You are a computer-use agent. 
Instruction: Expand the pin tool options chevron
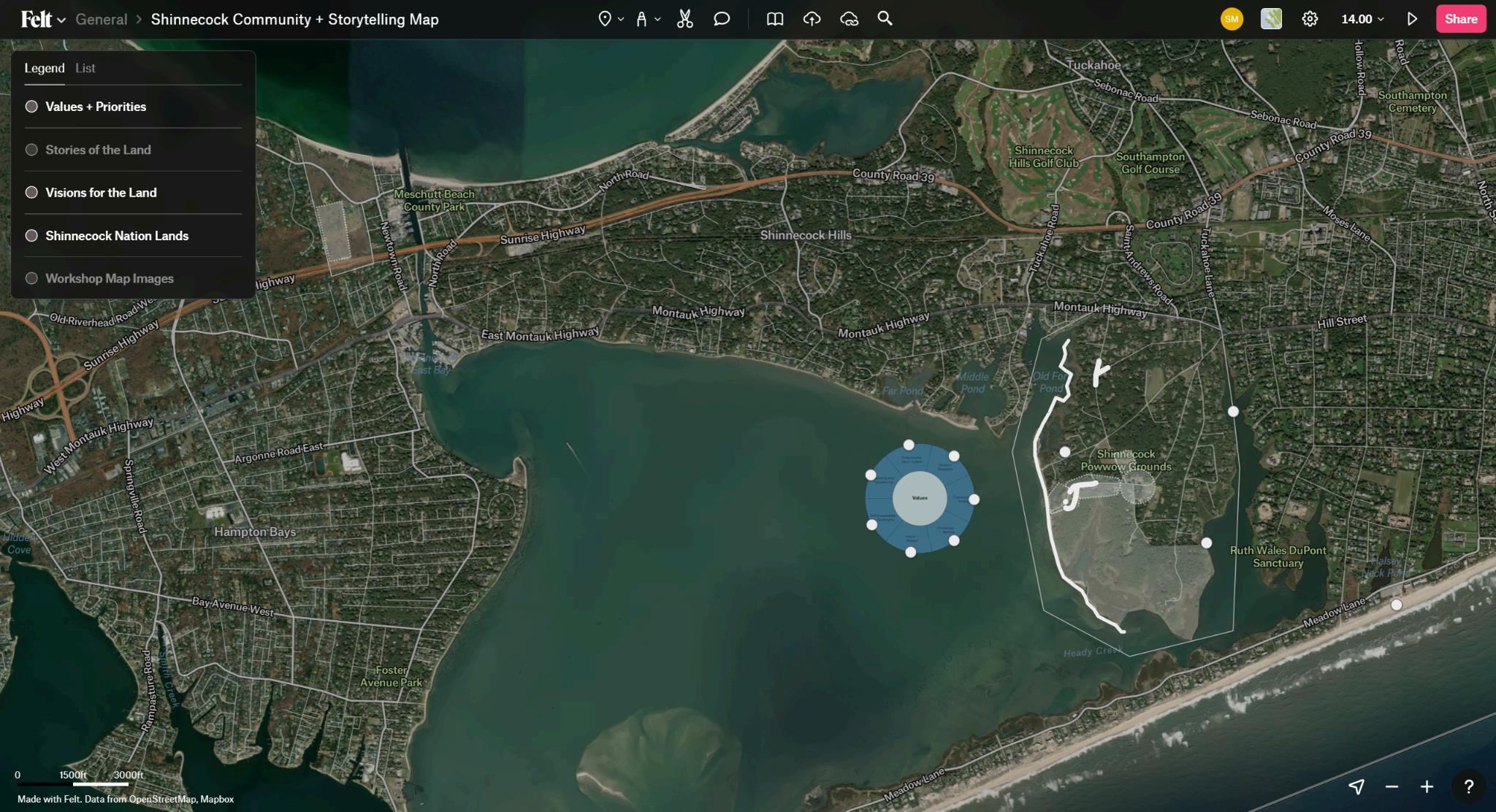621,20
